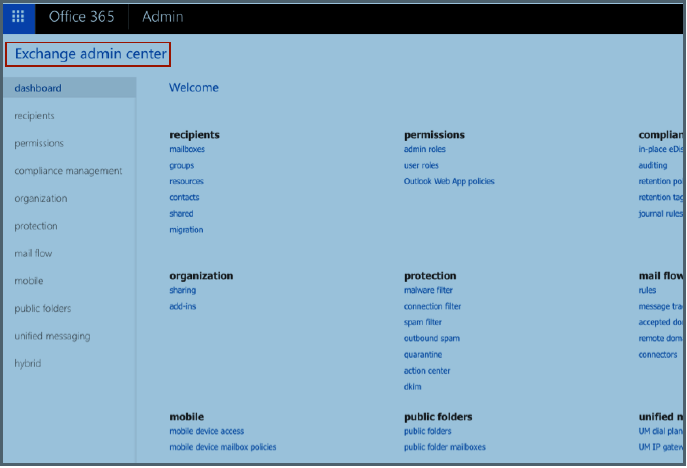Open the contacts link

point(184,198)
